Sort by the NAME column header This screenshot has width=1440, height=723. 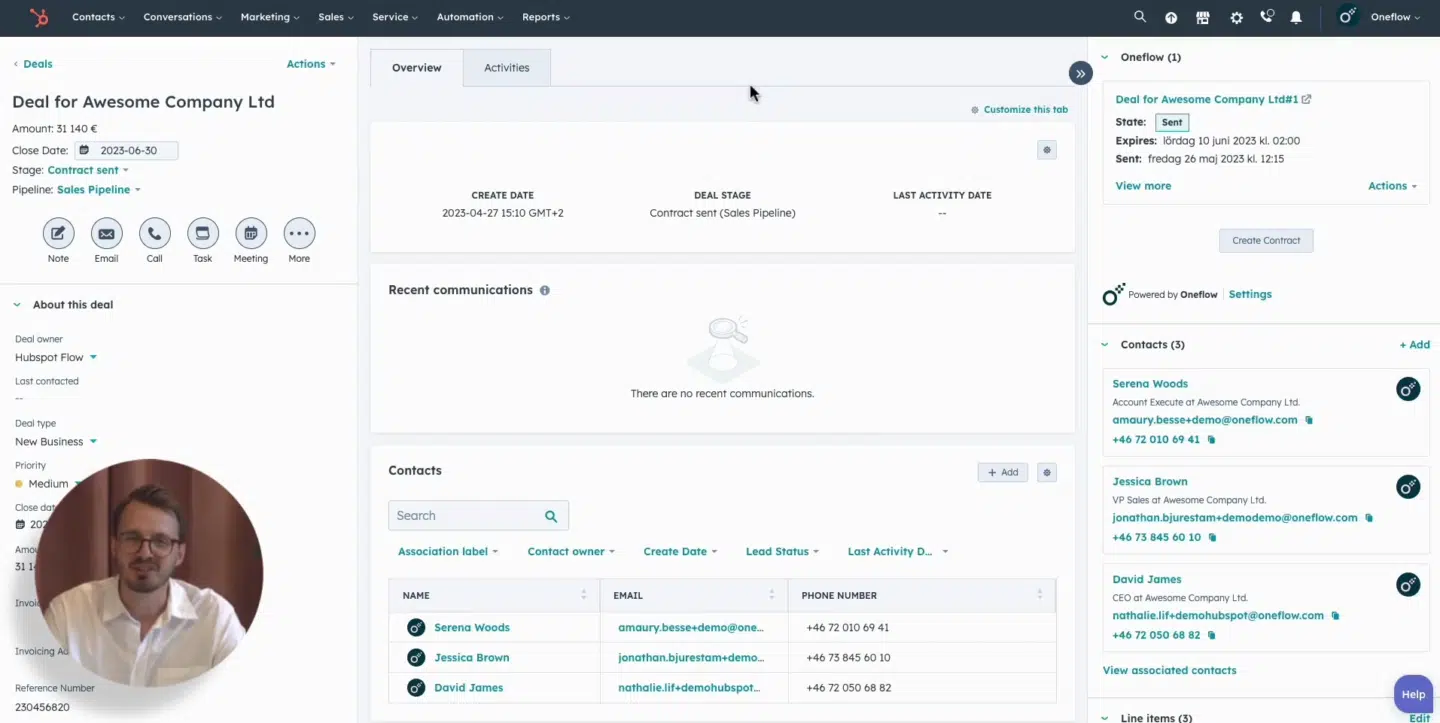(495, 595)
